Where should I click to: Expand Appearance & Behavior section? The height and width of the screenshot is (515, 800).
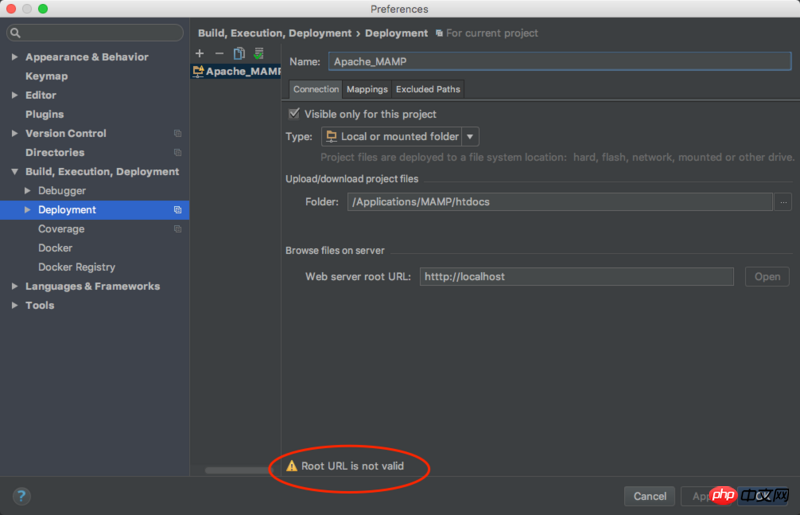coord(15,57)
